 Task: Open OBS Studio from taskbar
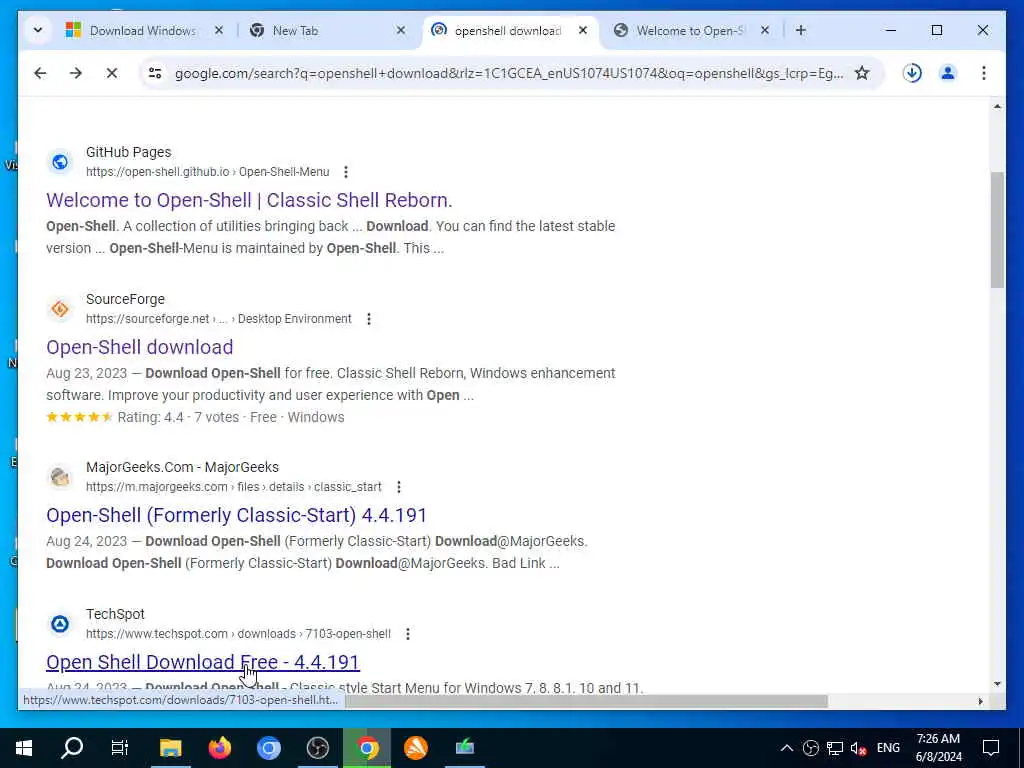click(x=317, y=748)
